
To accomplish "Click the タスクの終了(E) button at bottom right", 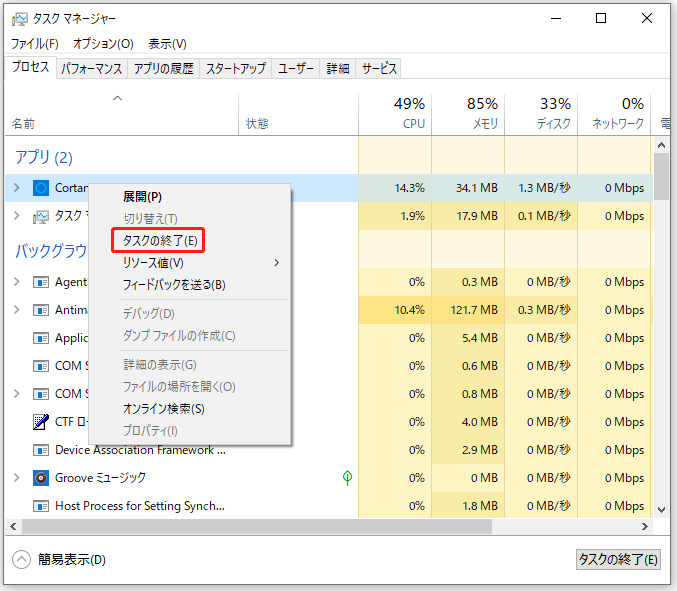I will (x=618, y=559).
